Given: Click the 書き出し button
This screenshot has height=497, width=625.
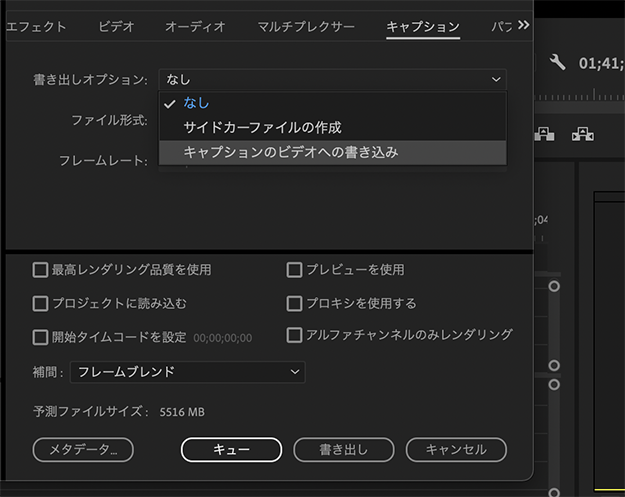Looking at the screenshot, I should click(x=344, y=450).
